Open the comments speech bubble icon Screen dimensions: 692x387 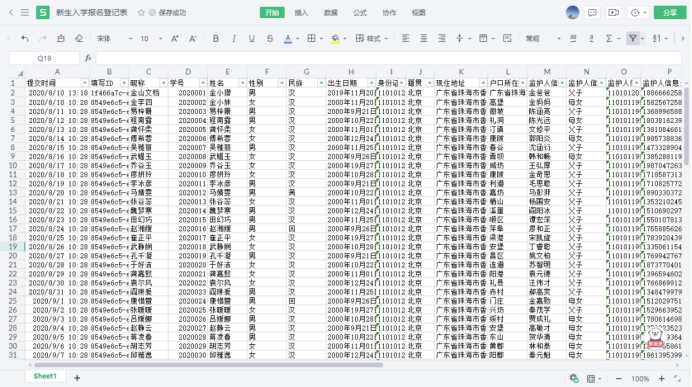point(592,13)
